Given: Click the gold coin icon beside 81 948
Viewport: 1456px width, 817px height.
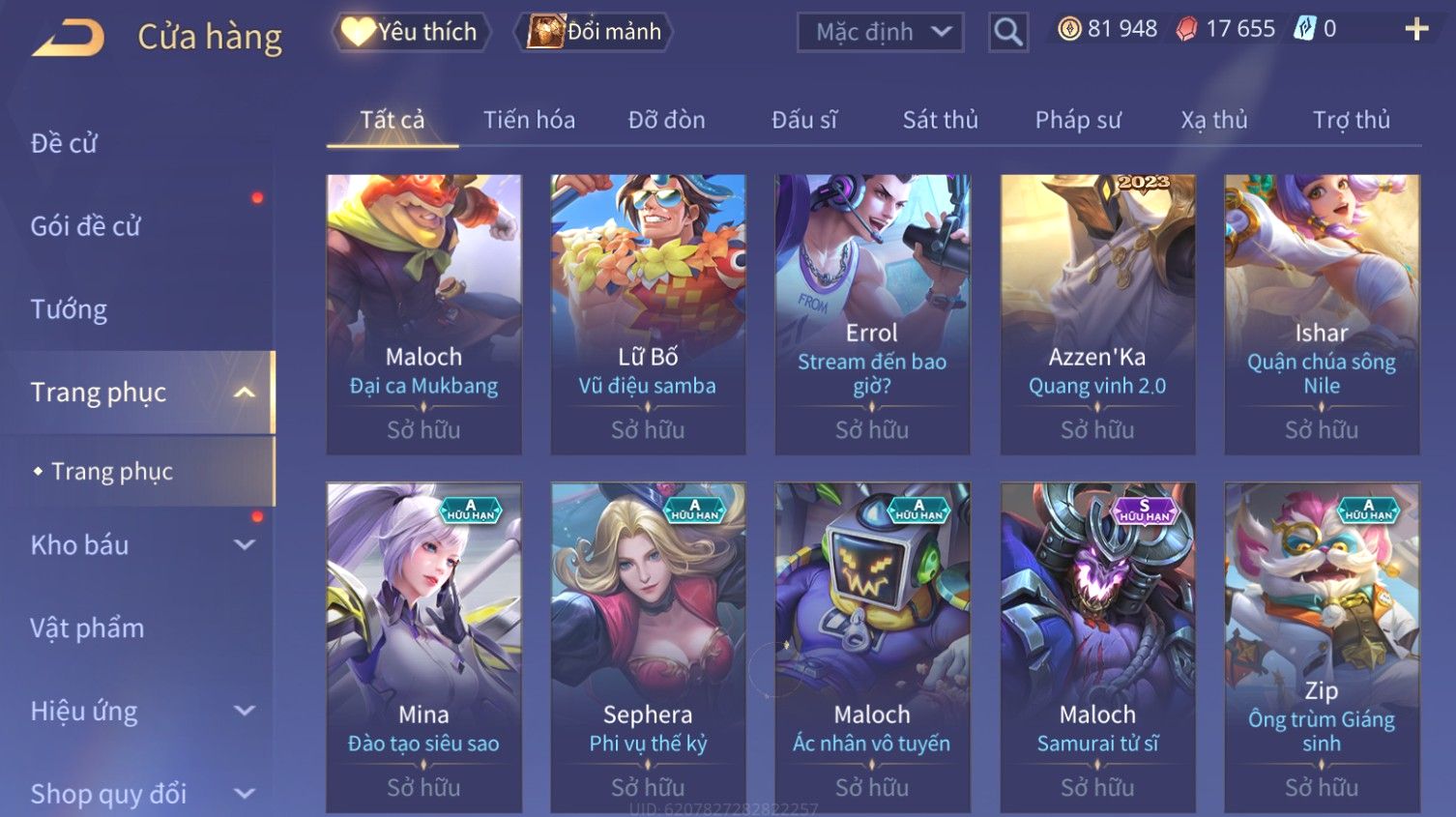Looking at the screenshot, I should tap(1068, 29).
